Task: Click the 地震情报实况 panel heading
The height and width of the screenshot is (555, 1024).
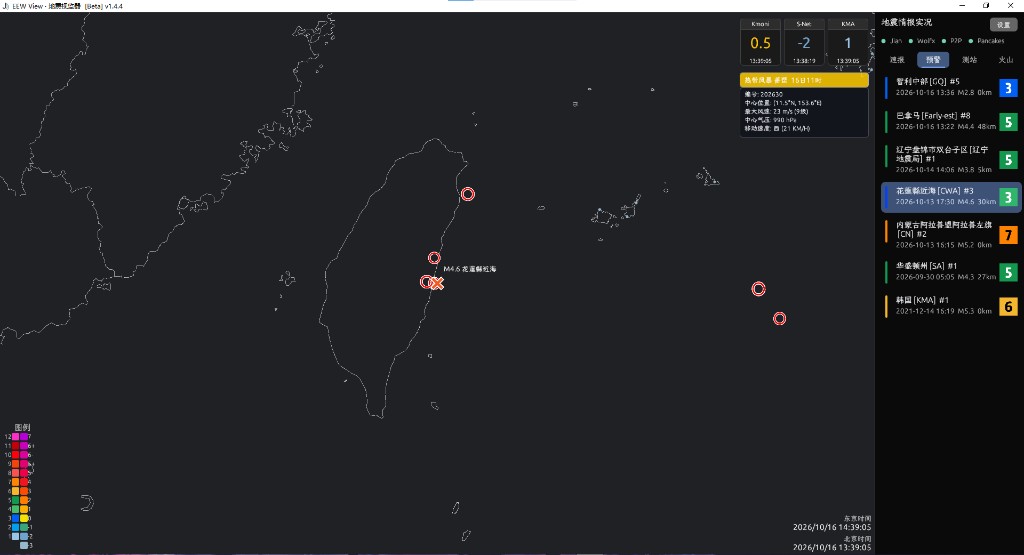Action: (x=906, y=22)
